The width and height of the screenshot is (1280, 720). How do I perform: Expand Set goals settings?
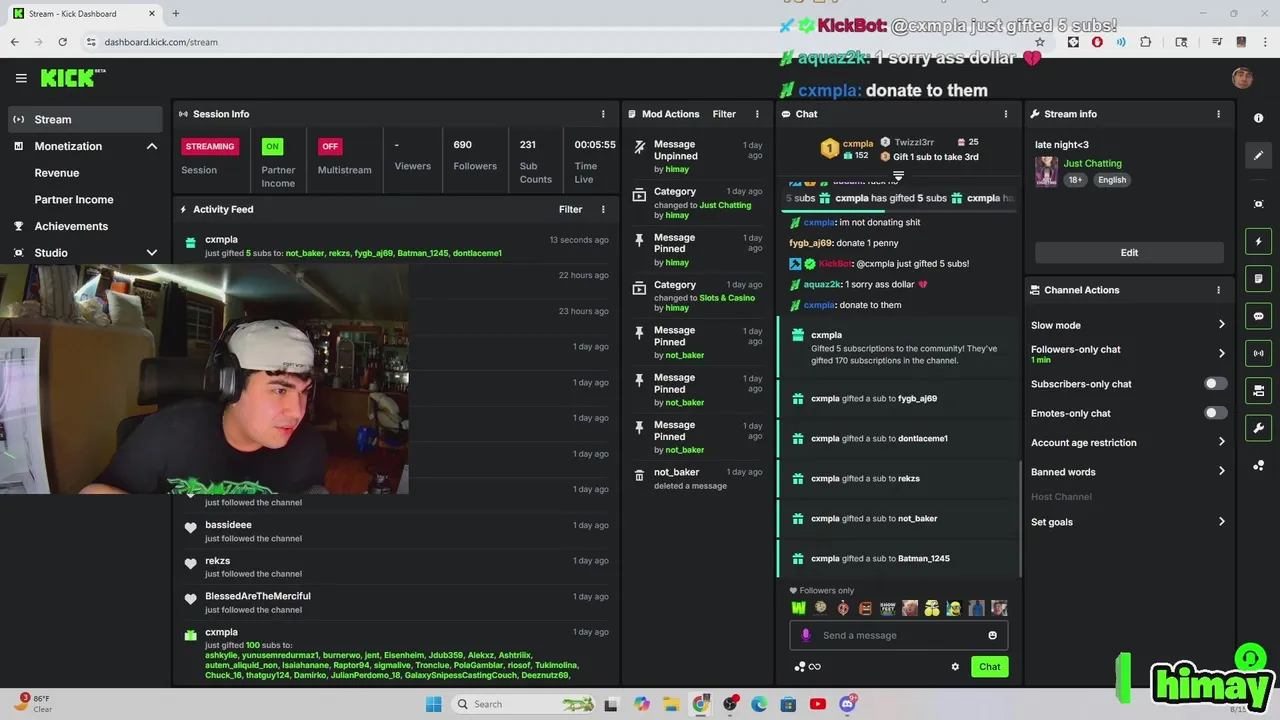pos(1221,522)
